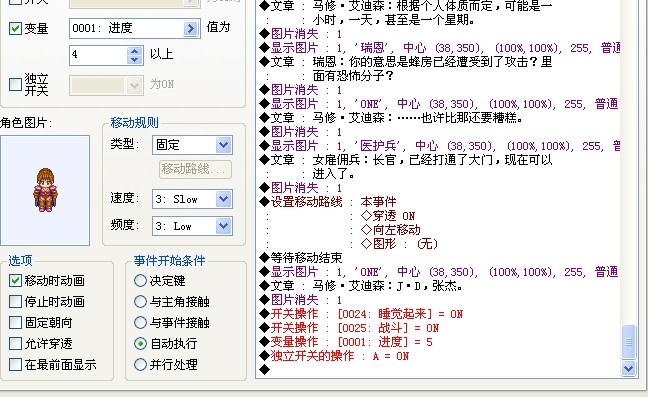Screen dimensions: 648x397
Task: Click the event list scrollbar thumb
Action: (x=628, y=342)
